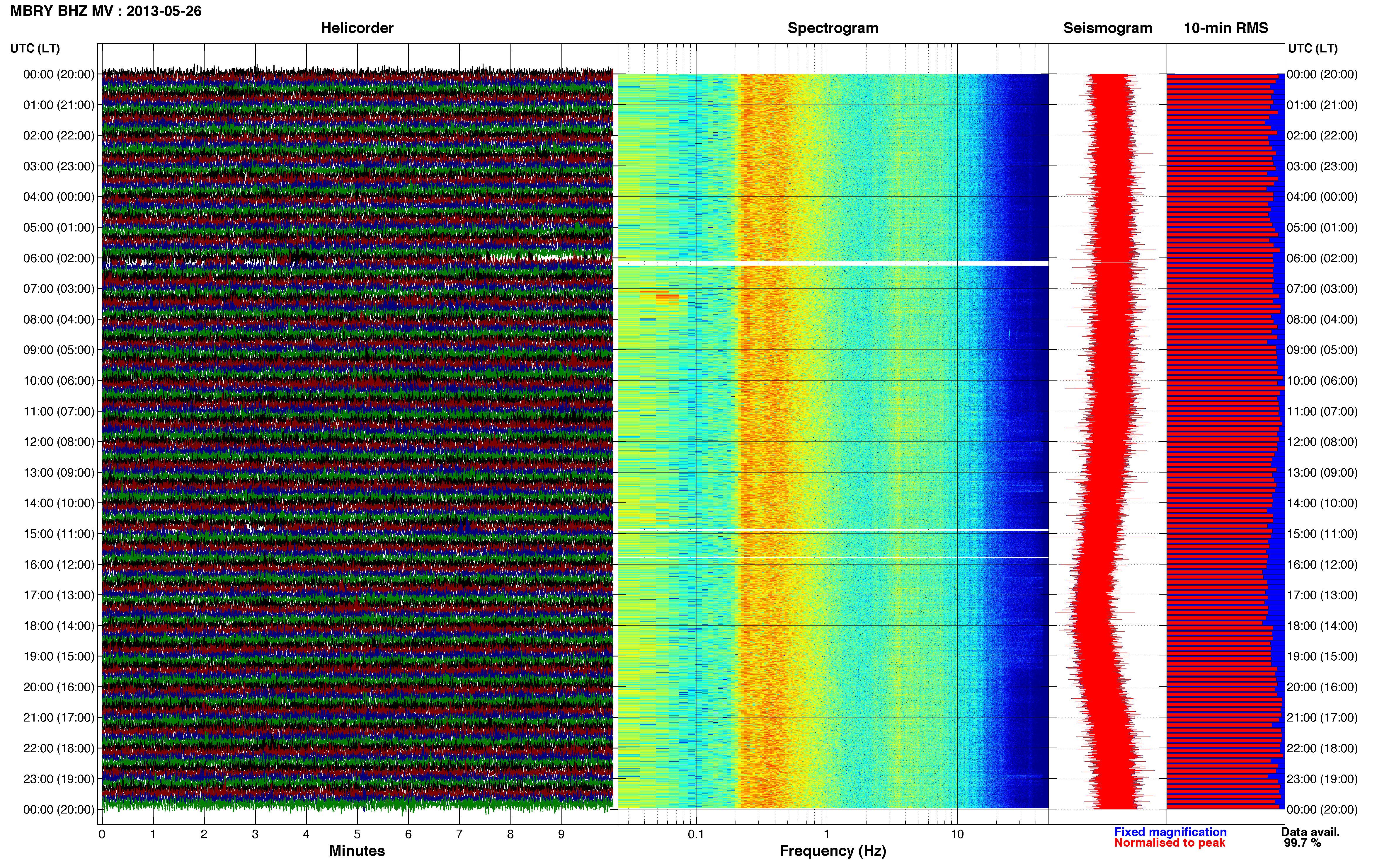Click left time label 13:00 (09:00)
1389x868 pixels.
[x=59, y=473]
